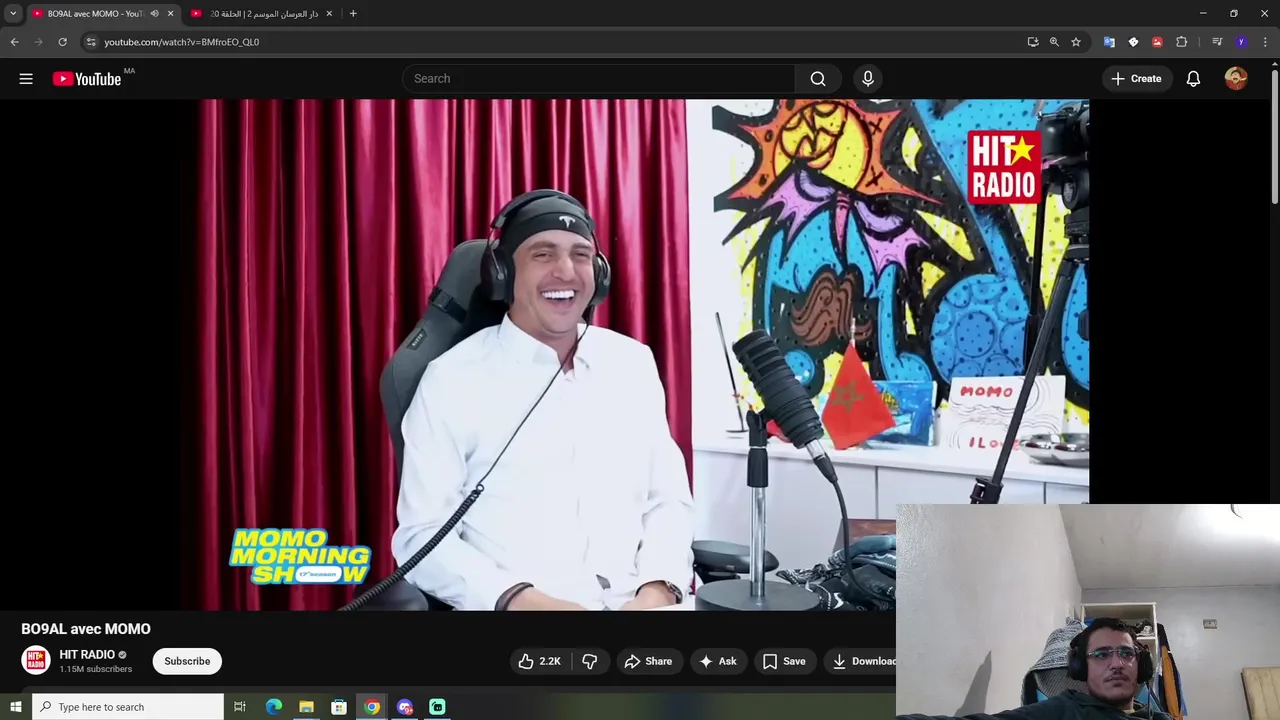The height and width of the screenshot is (720, 1280).
Task: Open YouTube notifications bell
Action: (1193, 79)
